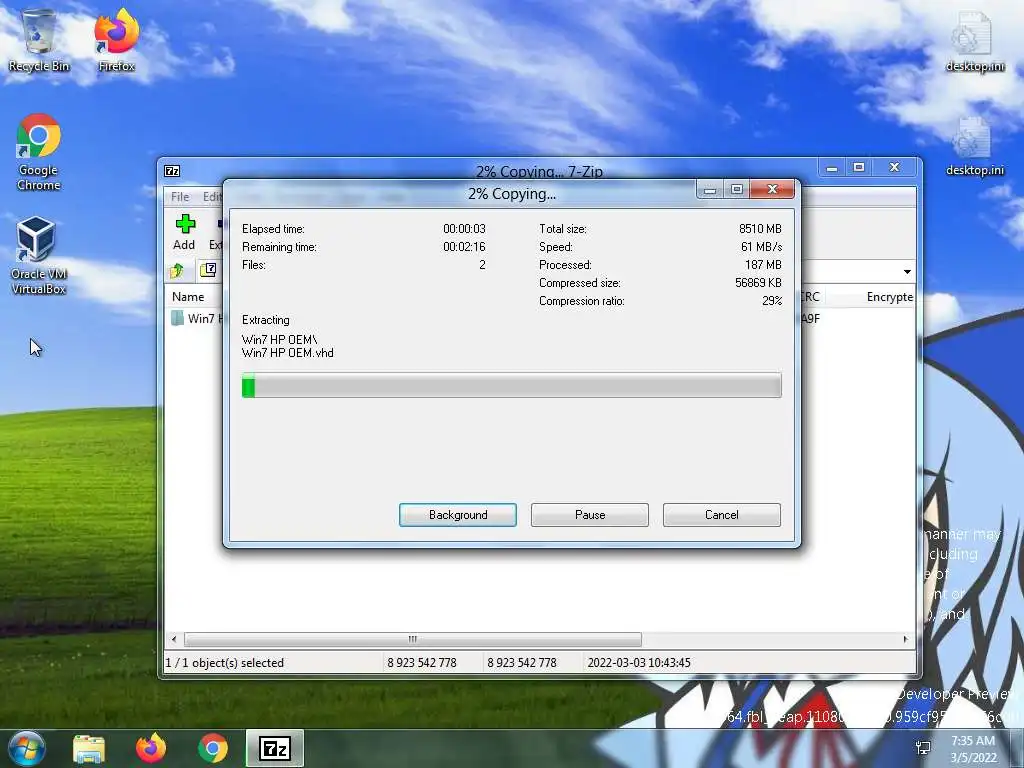Maximize the 2% Copying progress dialog
The width and height of the screenshot is (1024, 768).
[737, 189]
